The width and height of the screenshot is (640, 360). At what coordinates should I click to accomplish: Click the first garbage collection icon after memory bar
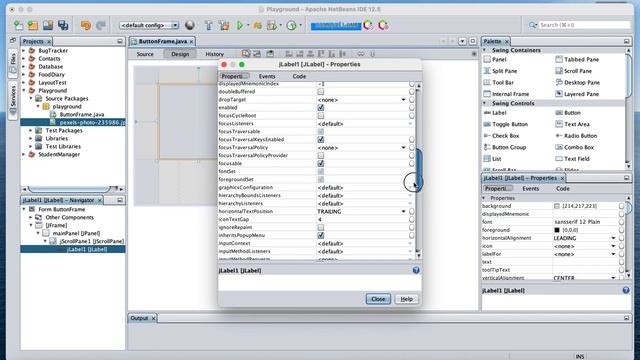[368, 25]
